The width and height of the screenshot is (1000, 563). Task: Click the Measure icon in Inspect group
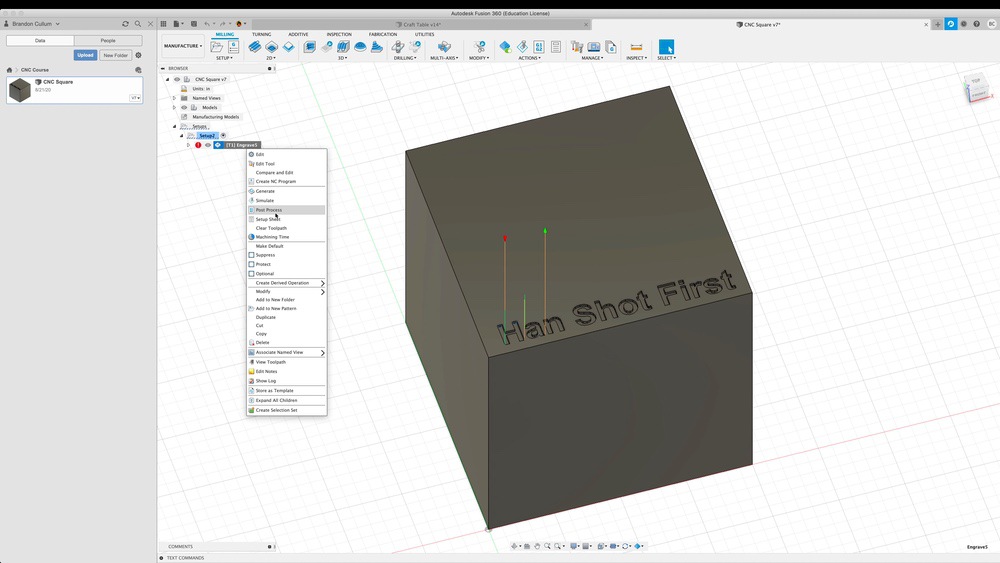(x=636, y=47)
